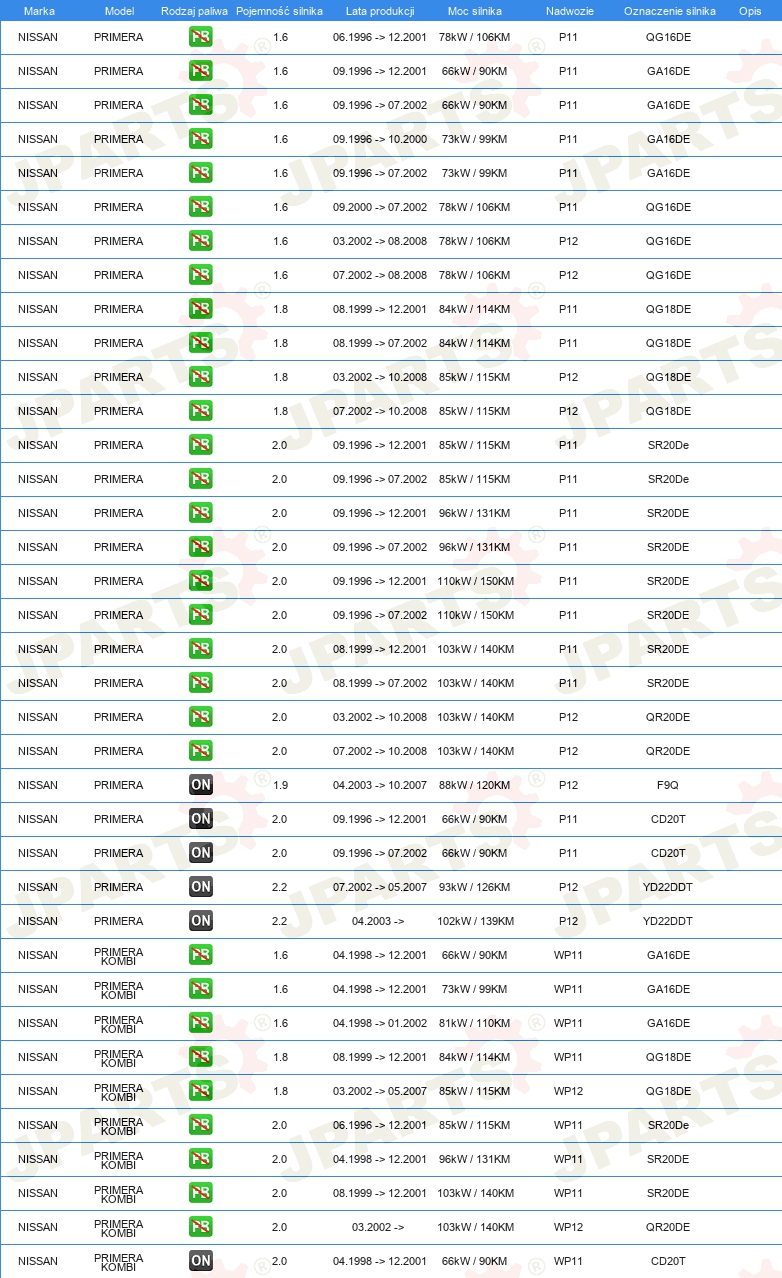Image resolution: width=782 pixels, height=1278 pixels.
Task: Select the 09.2000 -> 07.2002 production date cell
Action: coord(380,207)
